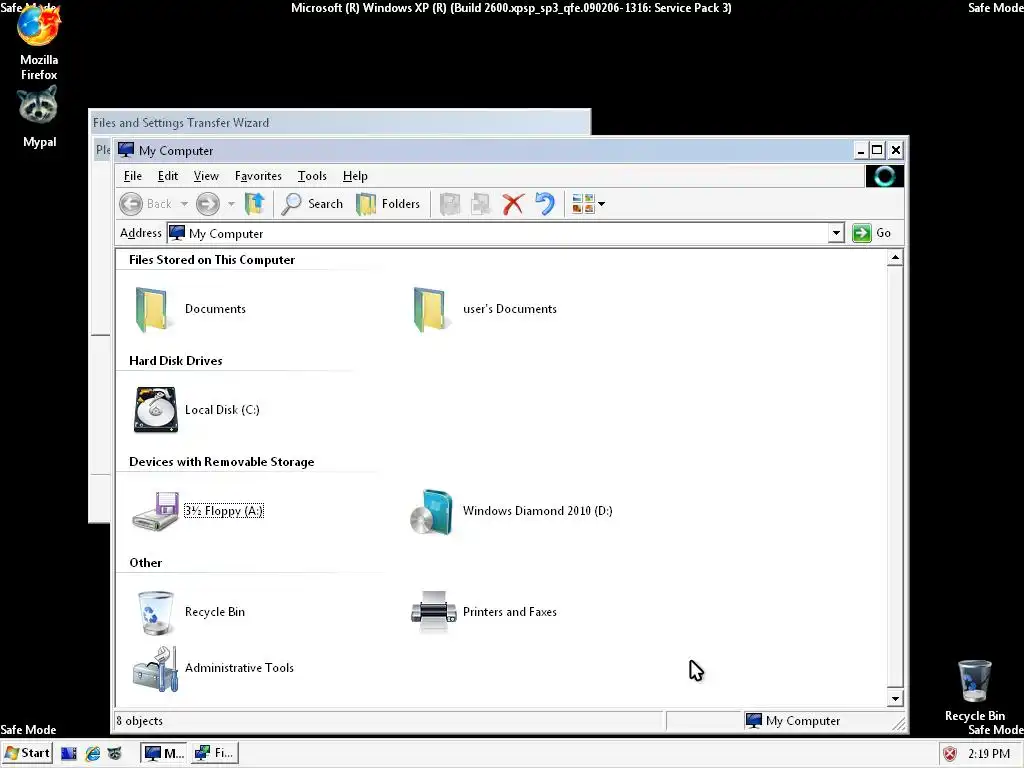Select the Mozilla Firefox desktop icon
The height and width of the screenshot is (768, 1024).
[x=39, y=42]
